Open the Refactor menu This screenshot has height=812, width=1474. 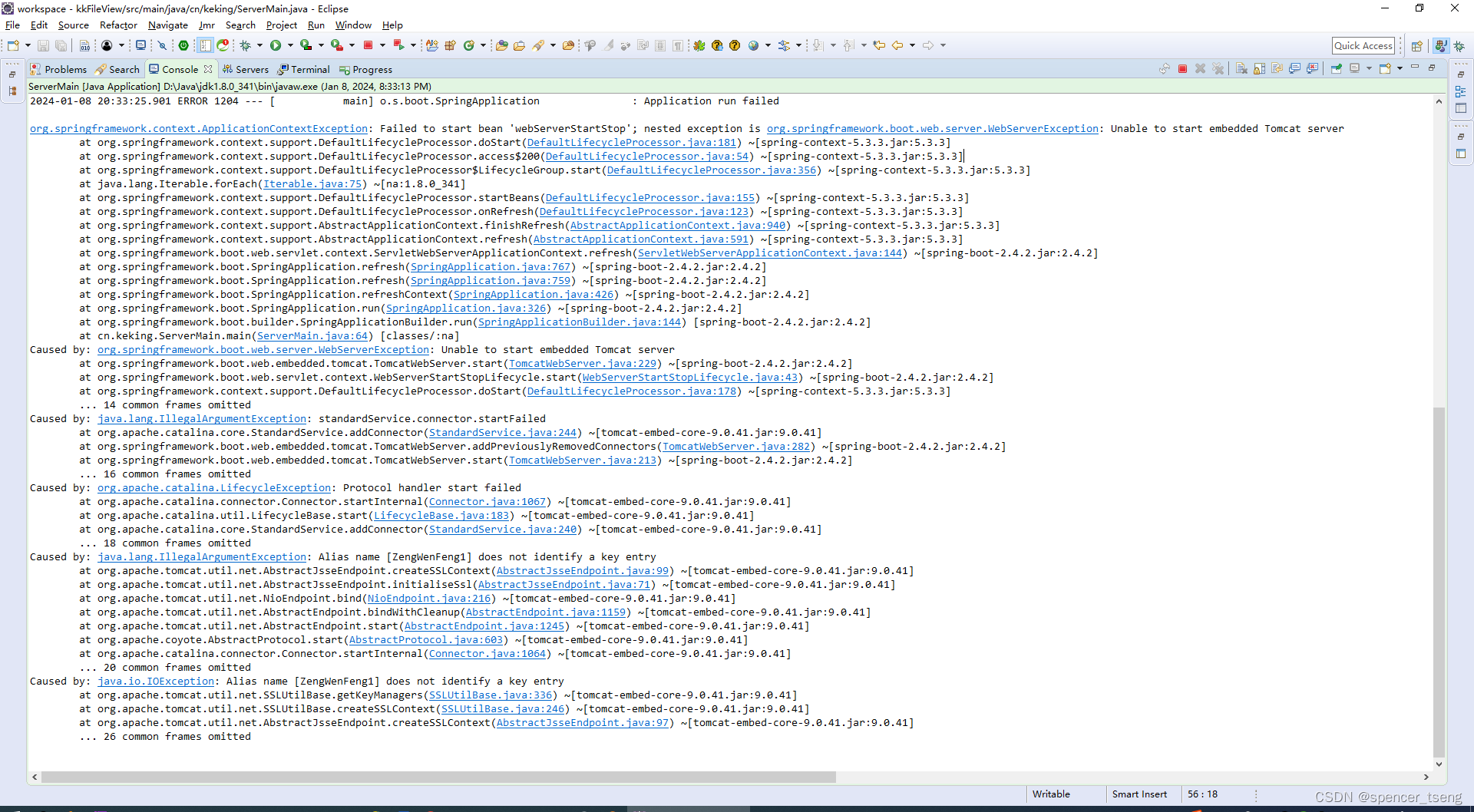point(118,25)
